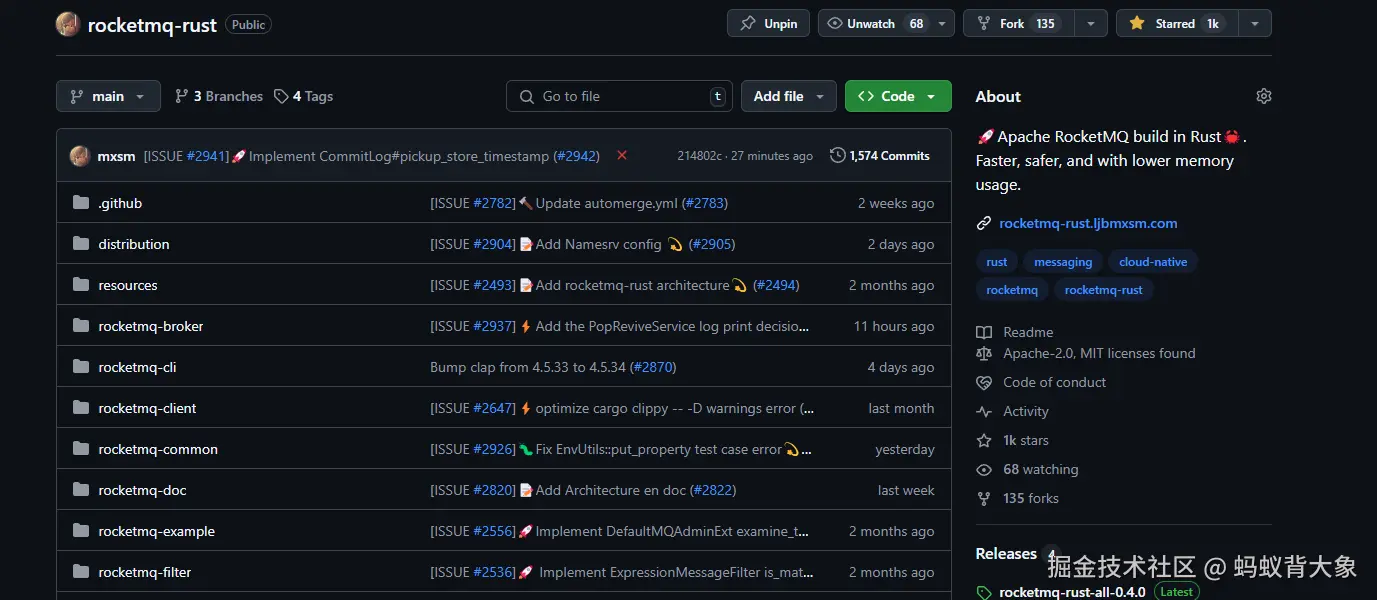This screenshot has width=1377, height=600.
Task: Click the folder icon for .github
Action: (x=81, y=203)
